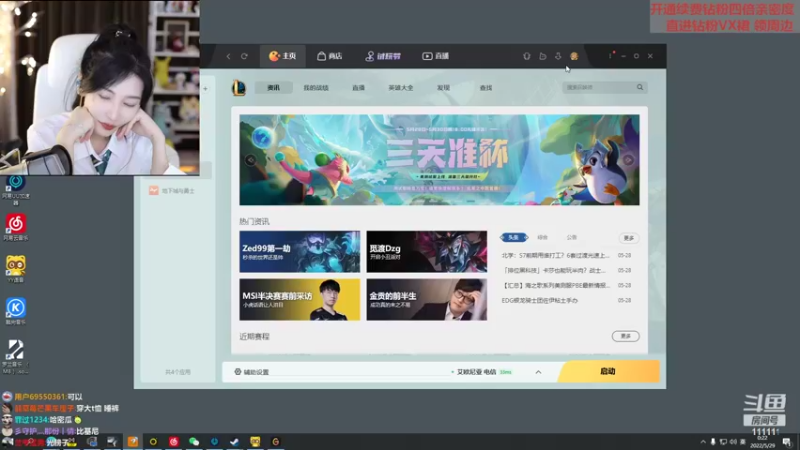Open the 「排位黑科技」 news headline
Screen dimensions: 800x450
point(554,270)
